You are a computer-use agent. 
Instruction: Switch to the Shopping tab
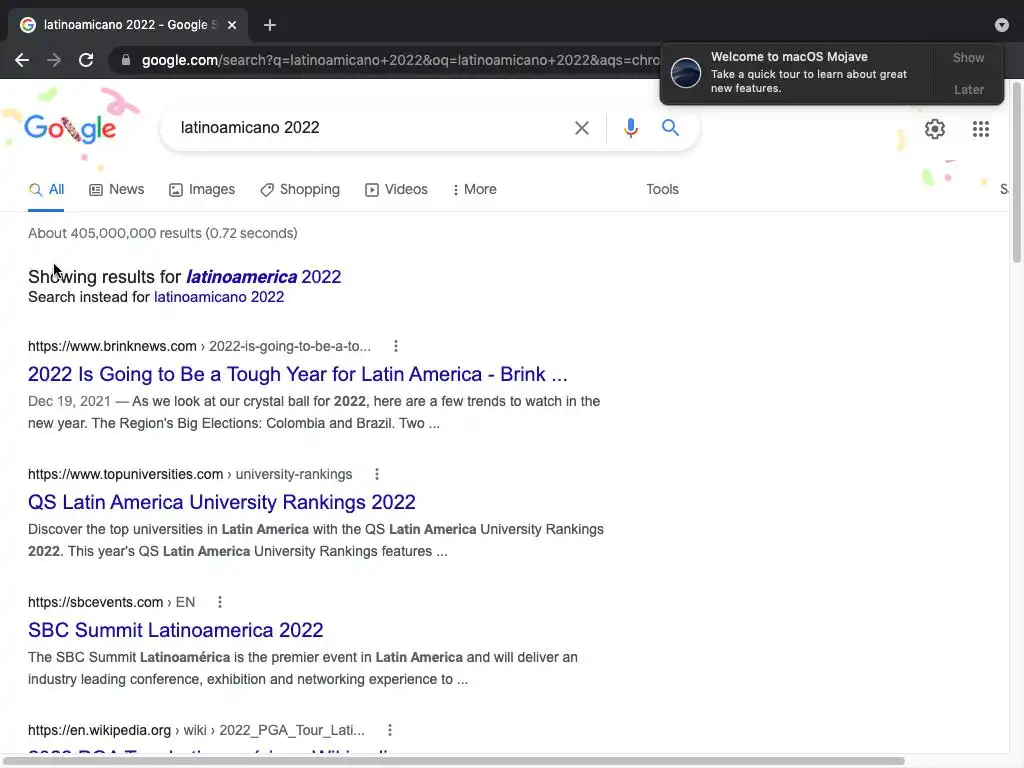click(x=300, y=189)
